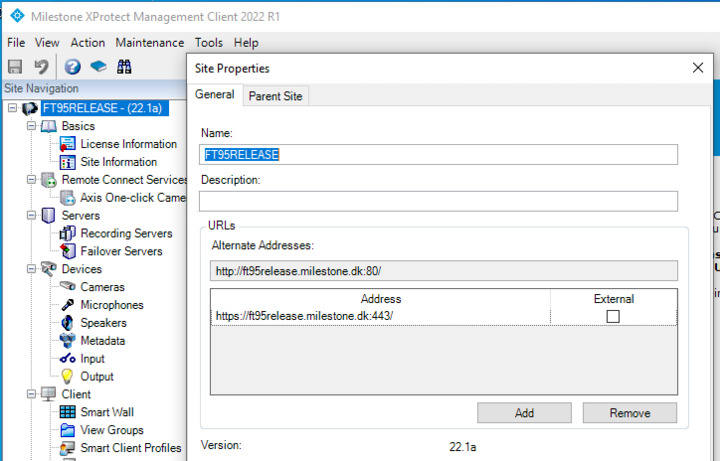The height and width of the screenshot is (461, 720).
Task: Click the Description text field
Action: tap(438, 201)
